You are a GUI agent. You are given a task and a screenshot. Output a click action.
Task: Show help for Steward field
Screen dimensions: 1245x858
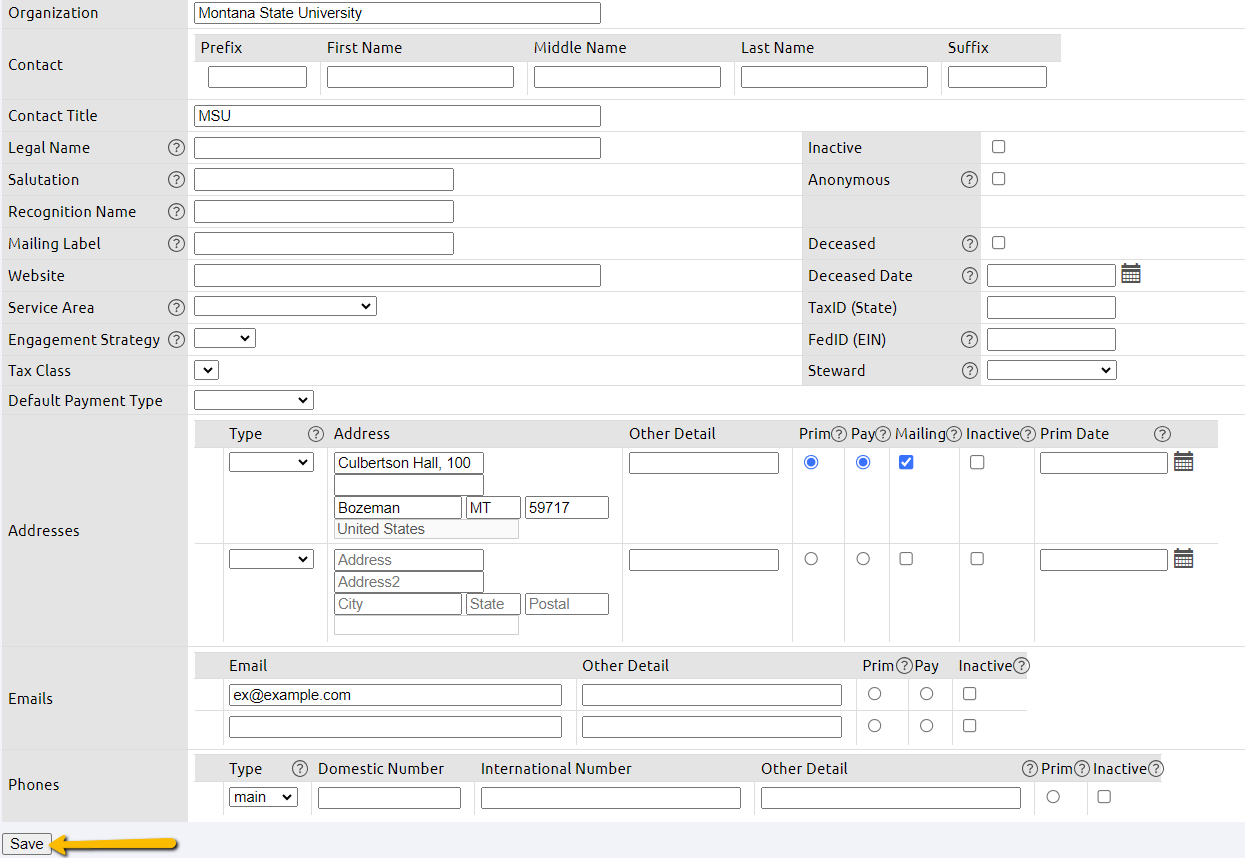click(969, 371)
